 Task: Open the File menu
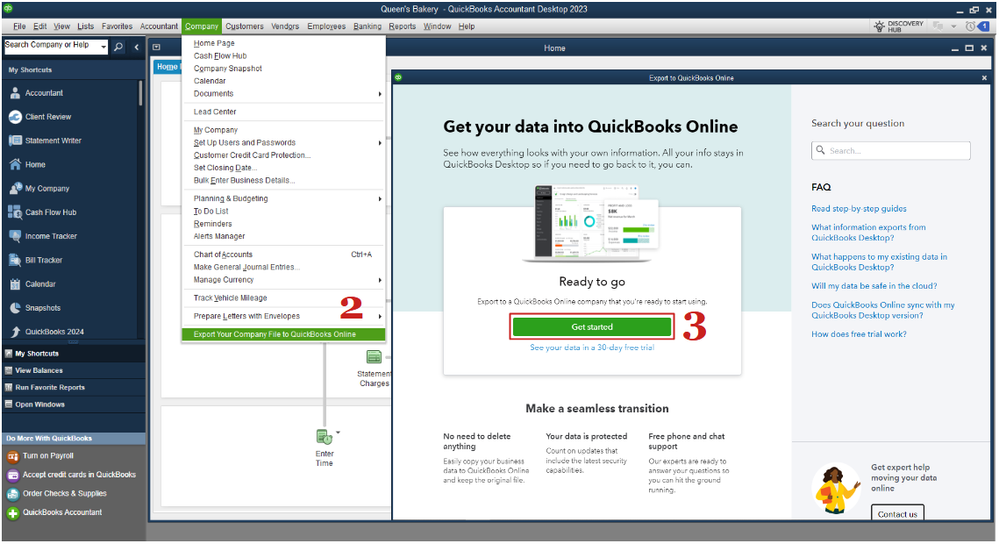point(19,26)
